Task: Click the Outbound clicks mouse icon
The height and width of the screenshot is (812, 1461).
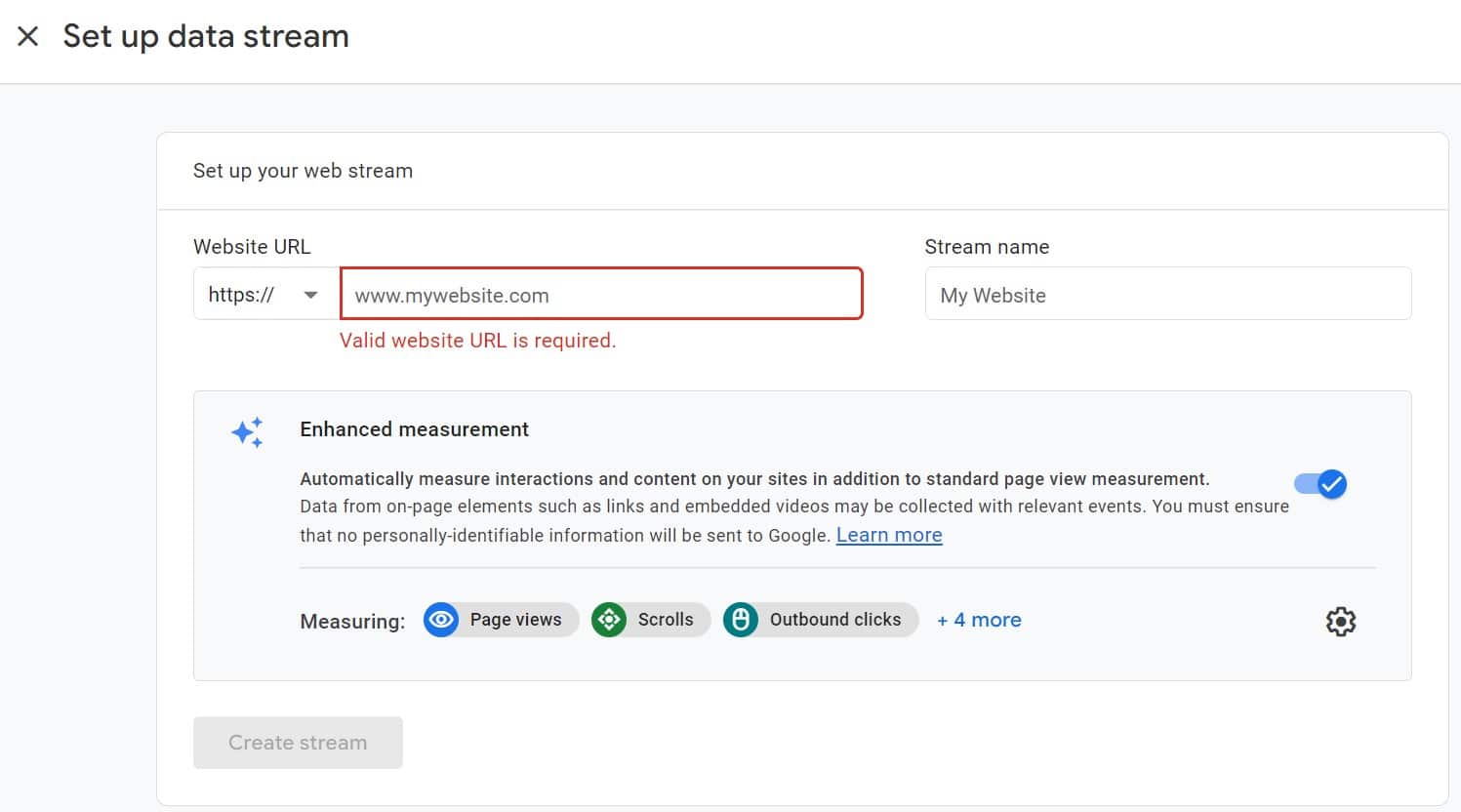Action: pos(741,620)
